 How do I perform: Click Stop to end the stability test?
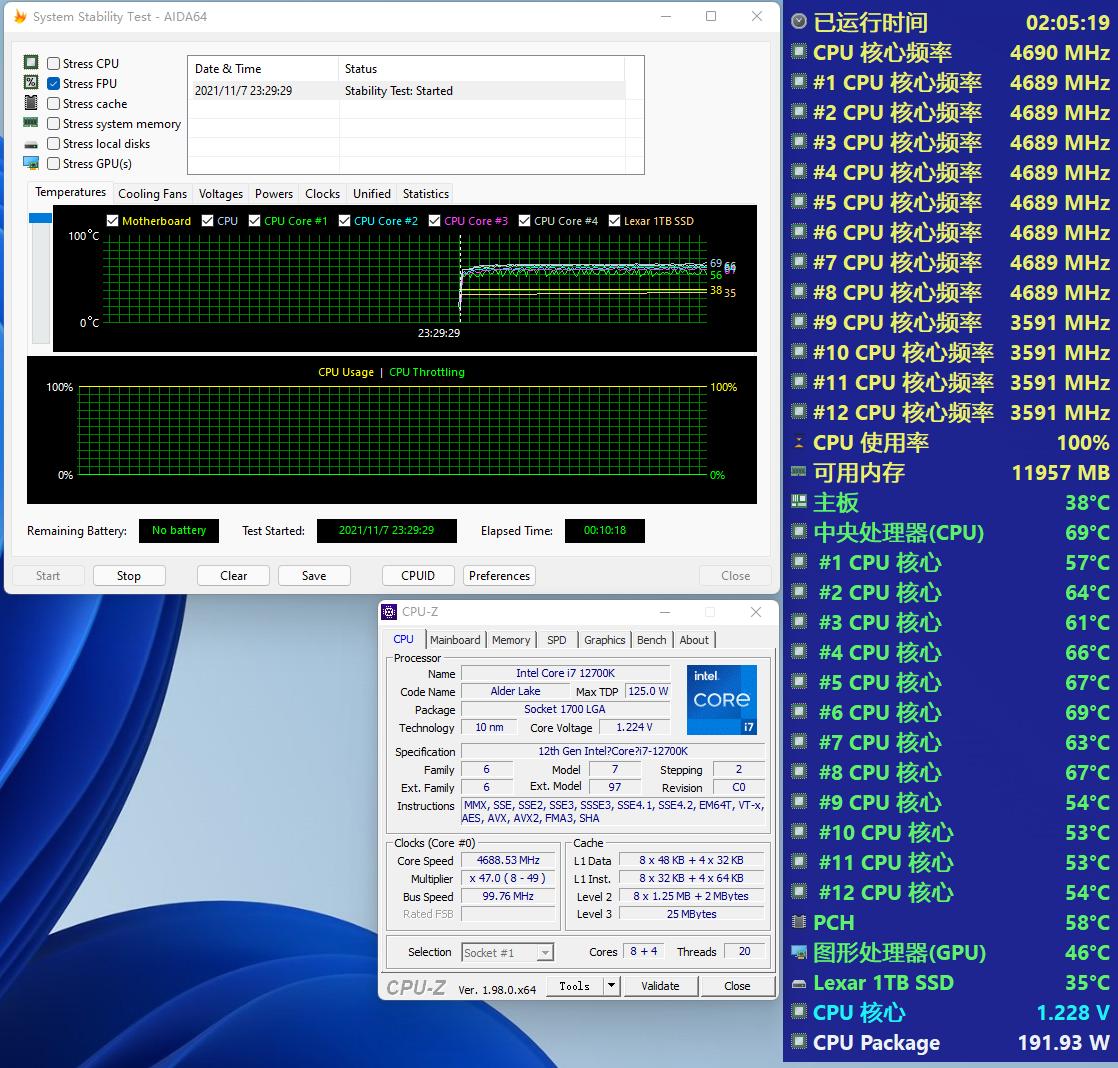(128, 575)
